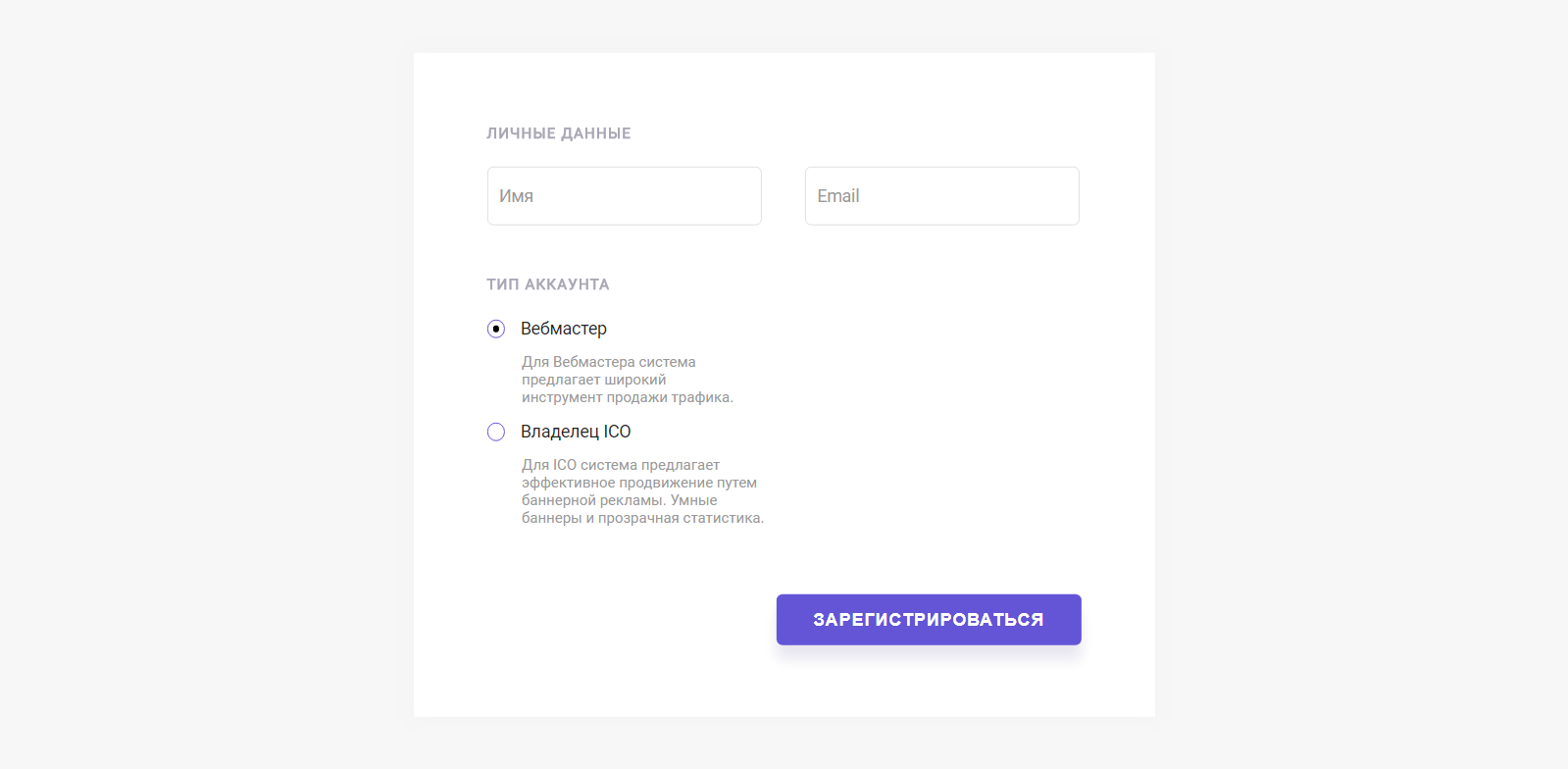
Task: Click the 'Email' placeholder text
Action: tap(838, 196)
